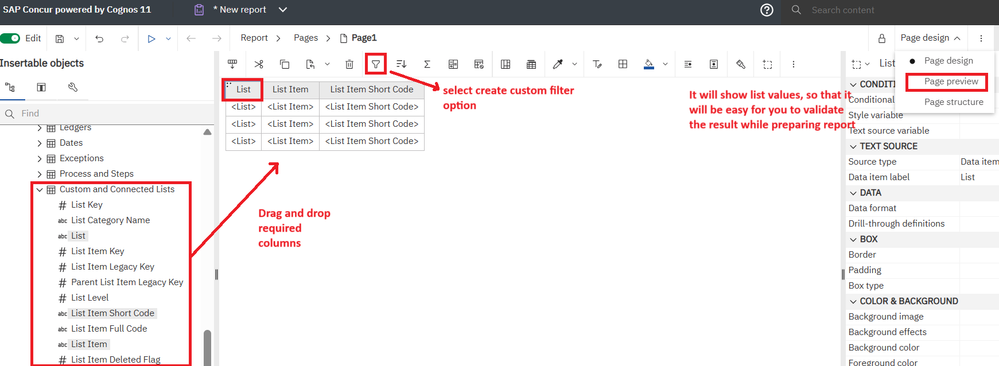This screenshot has height=366, width=999.
Task: Open the Paste options dropdown arrow
Action: point(327,64)
